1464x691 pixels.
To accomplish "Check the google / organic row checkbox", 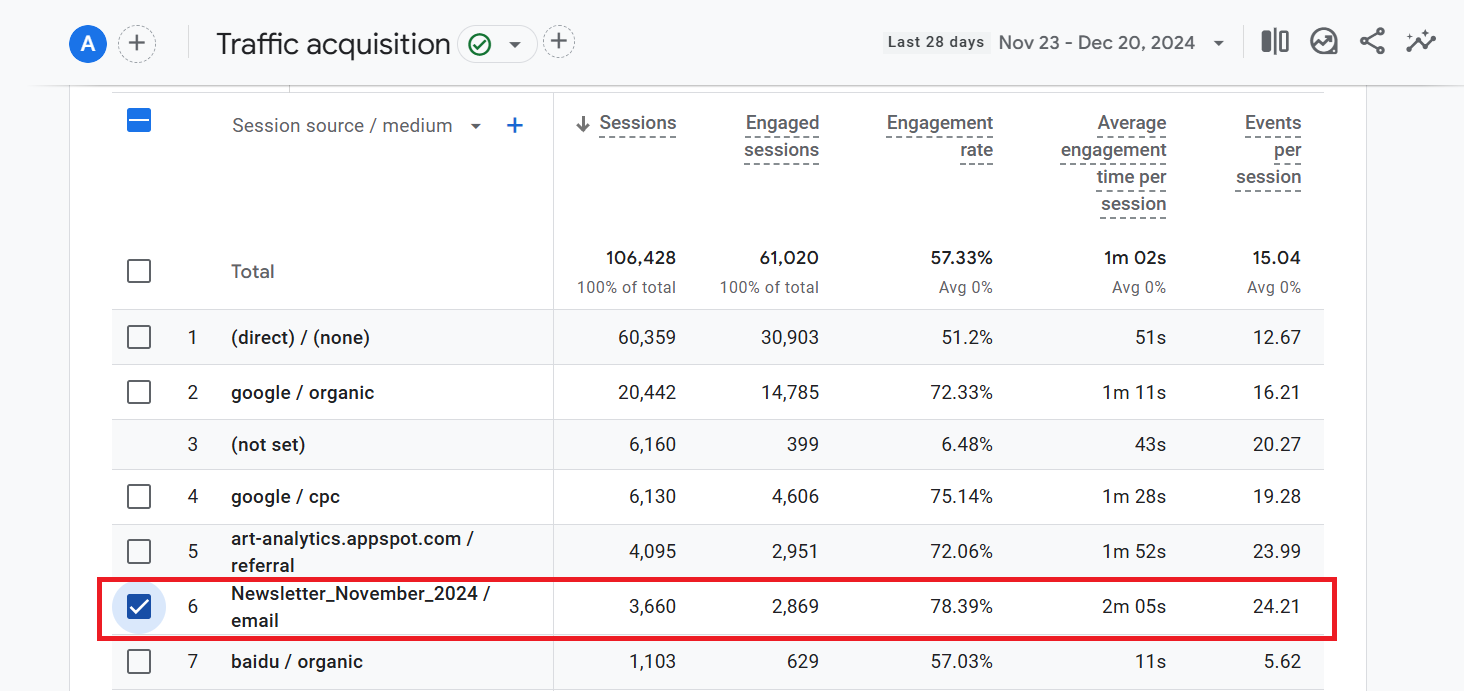I will tap(138, 392).
